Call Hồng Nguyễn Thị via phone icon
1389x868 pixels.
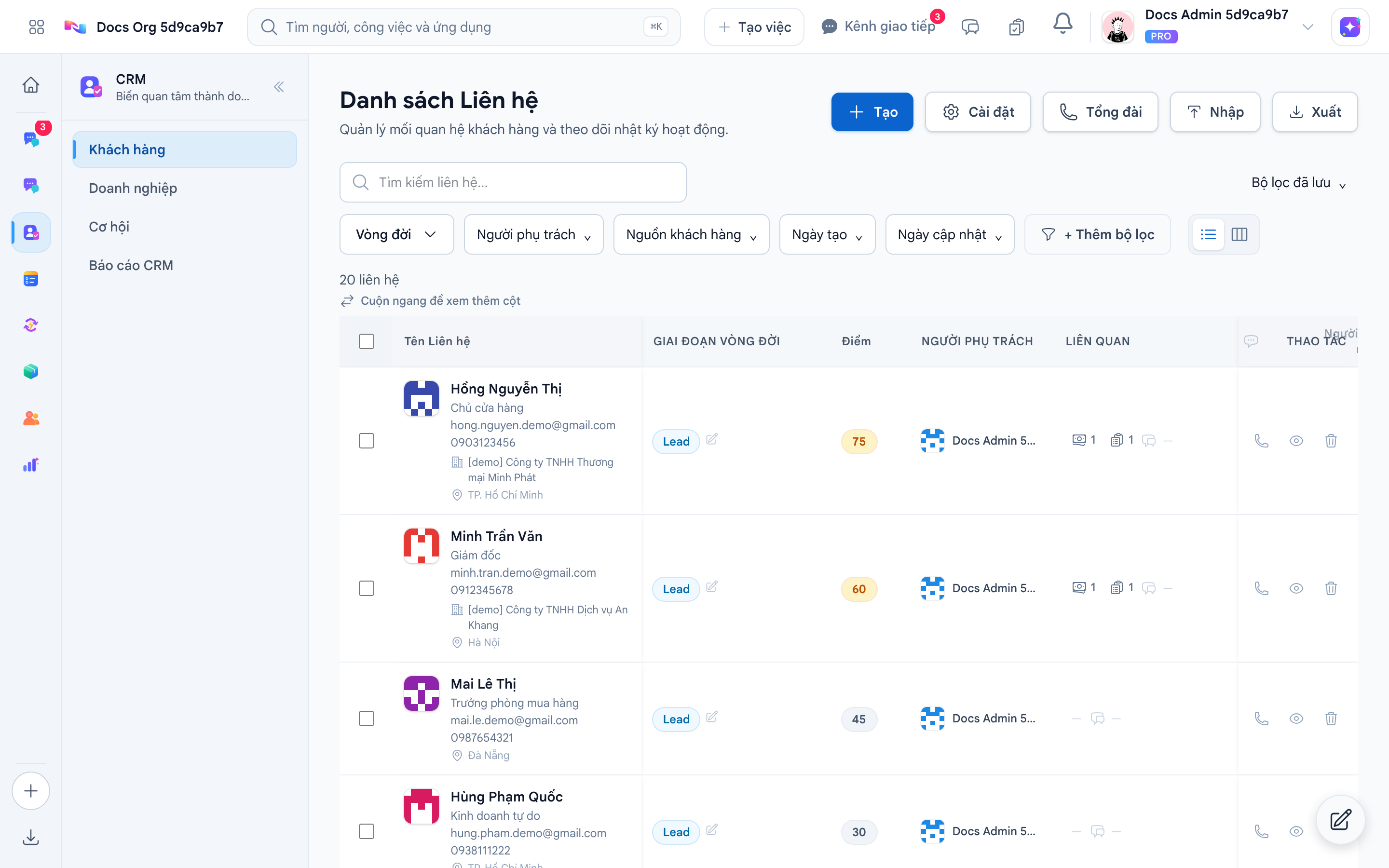[x=1262, y=441]
